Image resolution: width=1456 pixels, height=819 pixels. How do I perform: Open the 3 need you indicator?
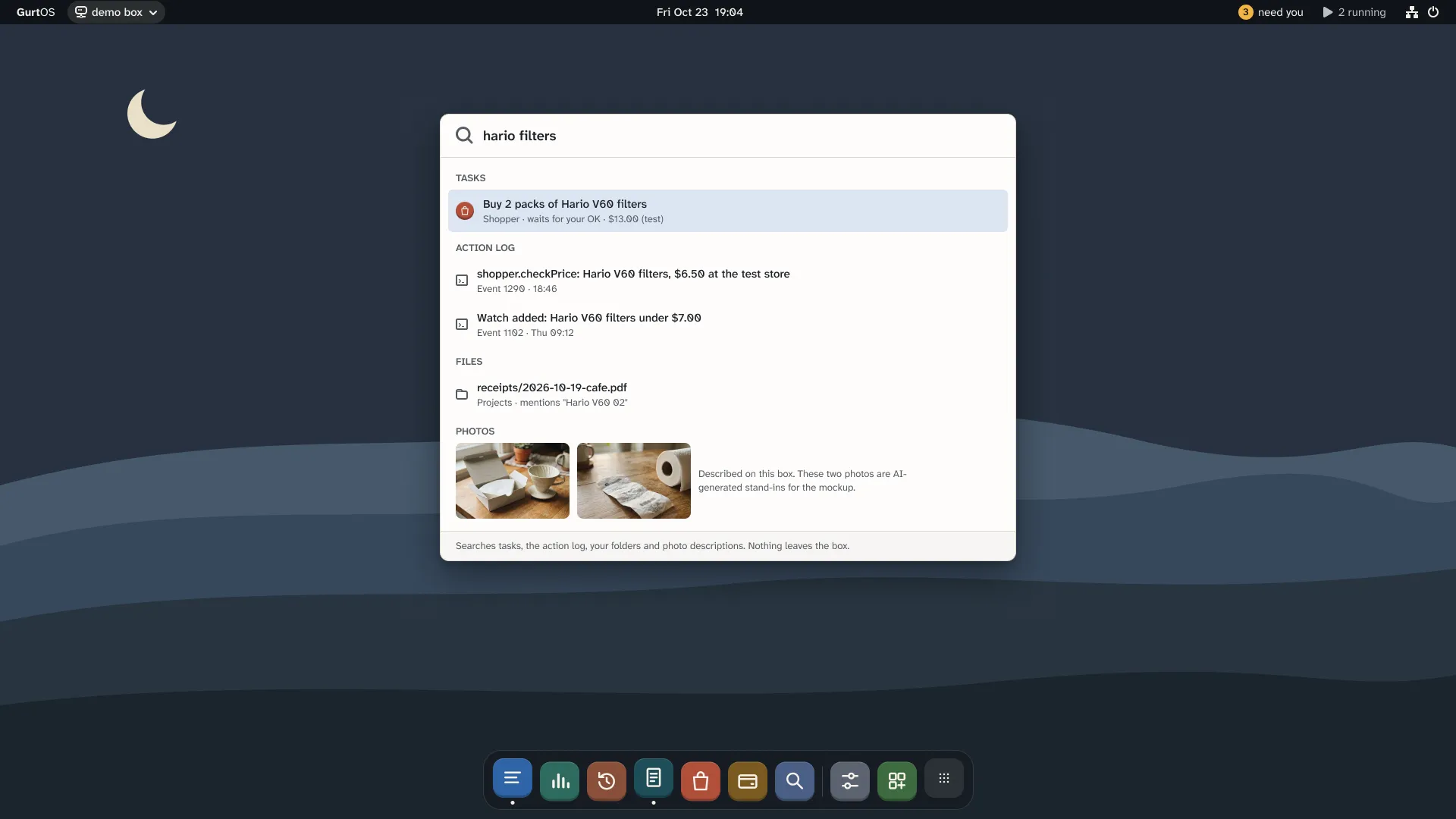click(x=1271, y=12)
